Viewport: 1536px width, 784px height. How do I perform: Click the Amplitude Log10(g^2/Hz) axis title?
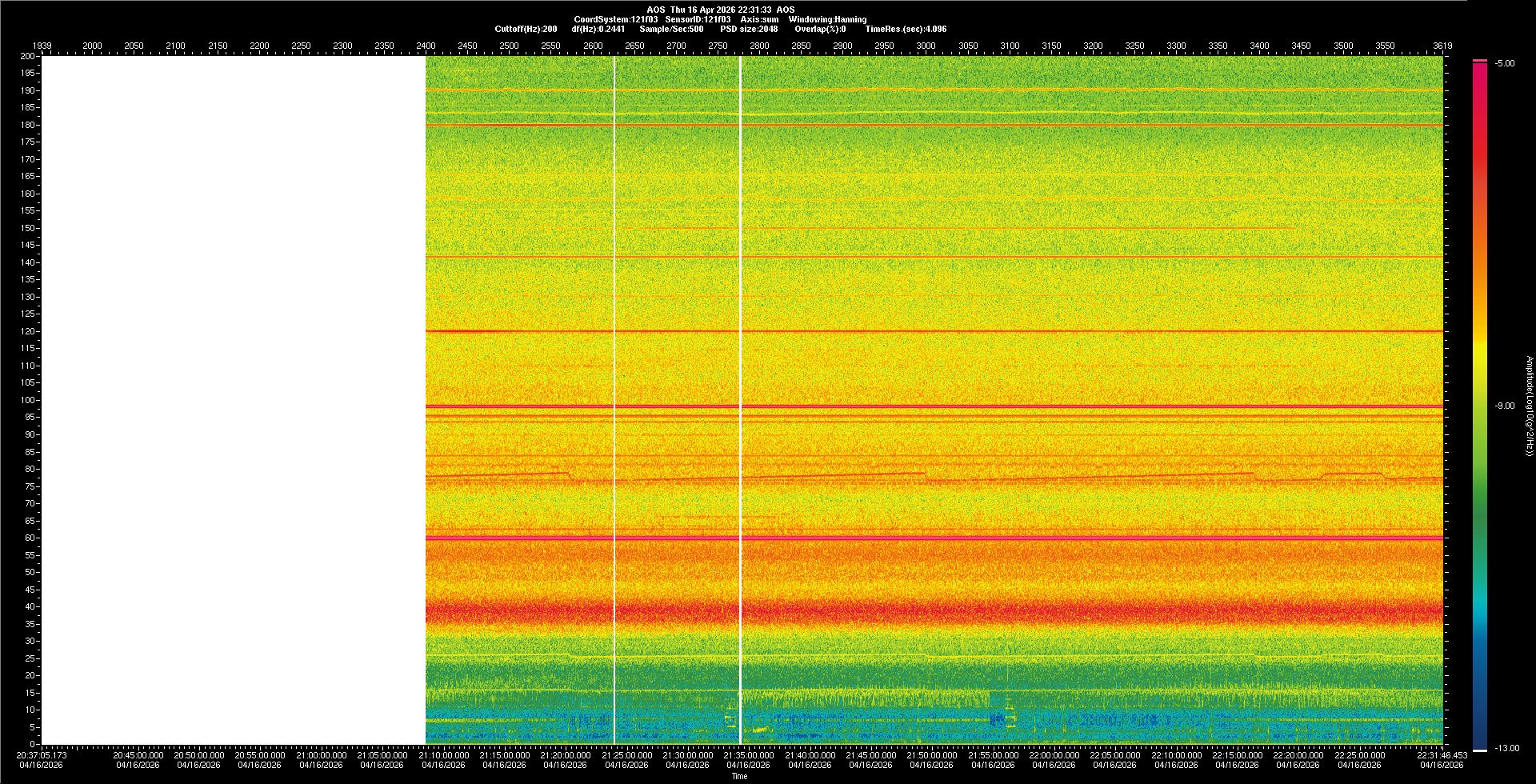1529,406
